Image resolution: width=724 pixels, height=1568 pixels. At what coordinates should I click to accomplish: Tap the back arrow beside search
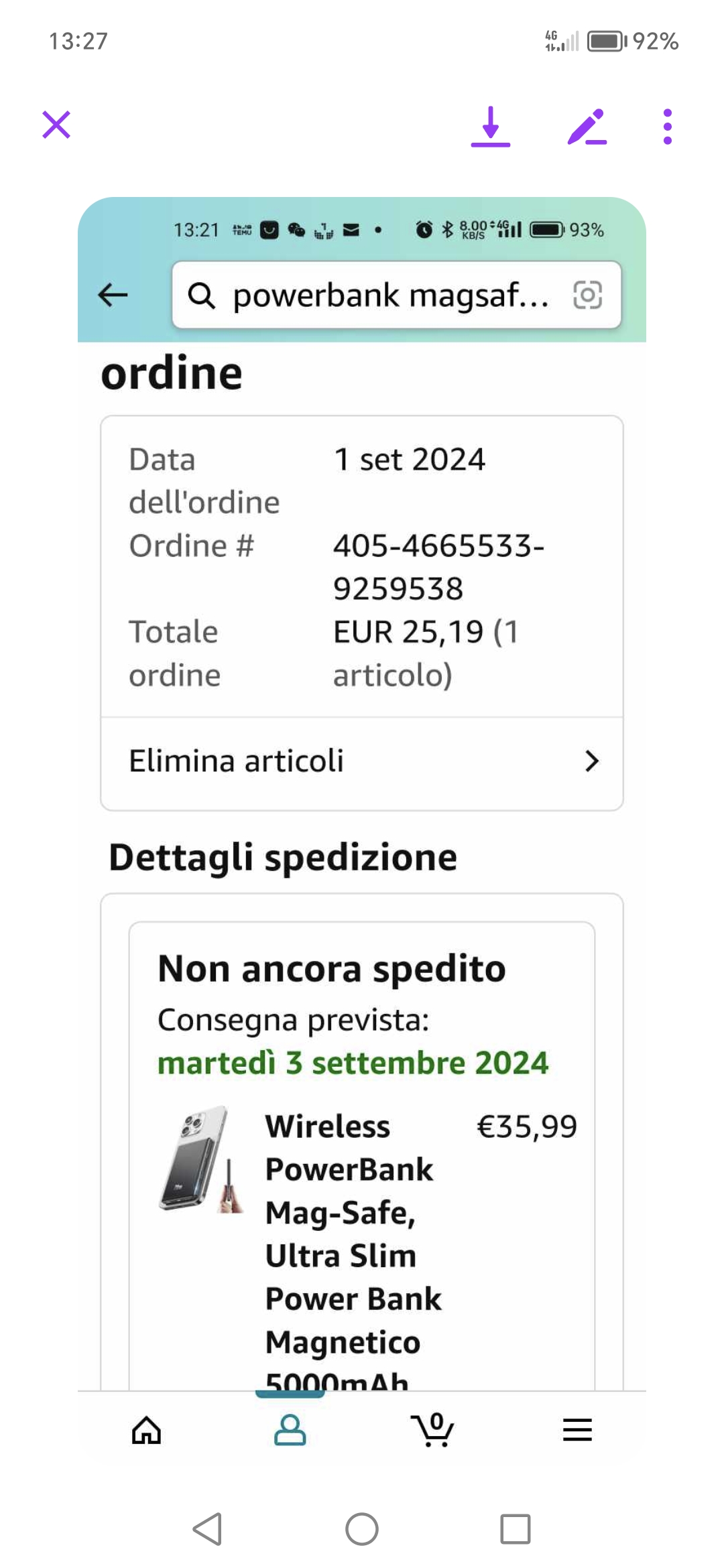click(x=113, y=295)
